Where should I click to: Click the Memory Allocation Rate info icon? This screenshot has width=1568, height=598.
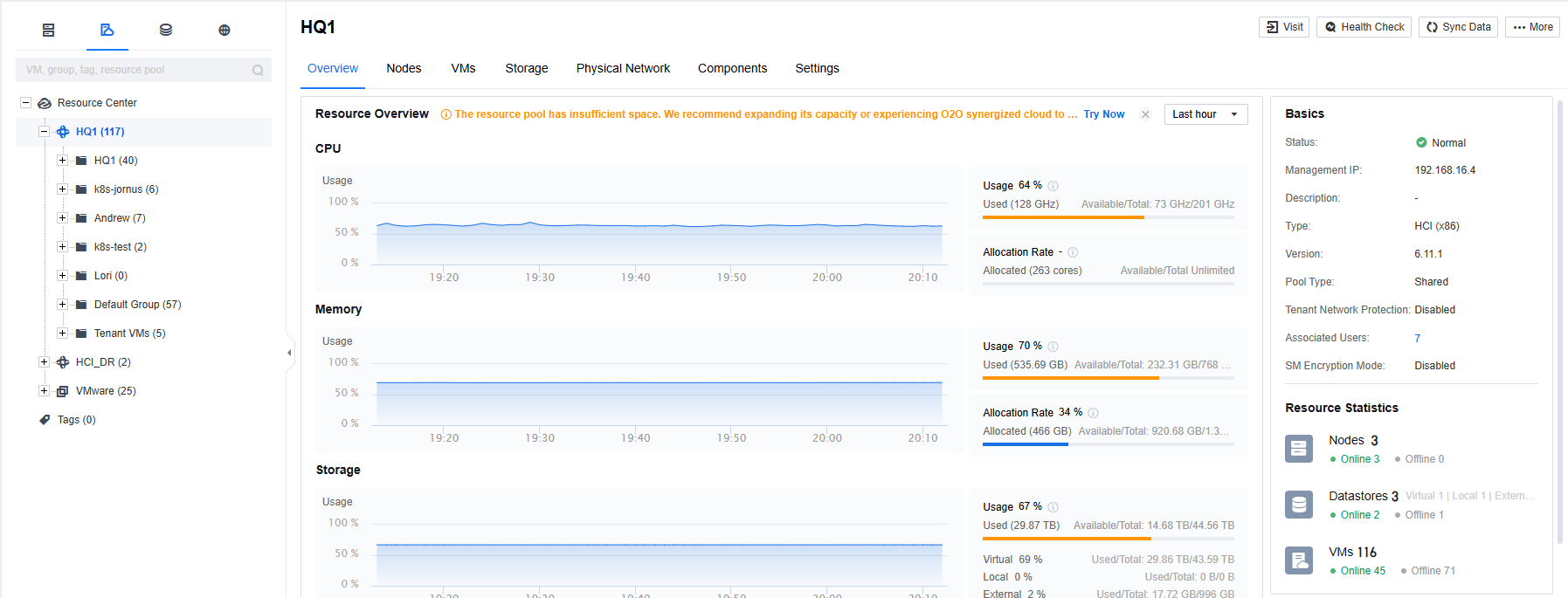point(1093,413)
